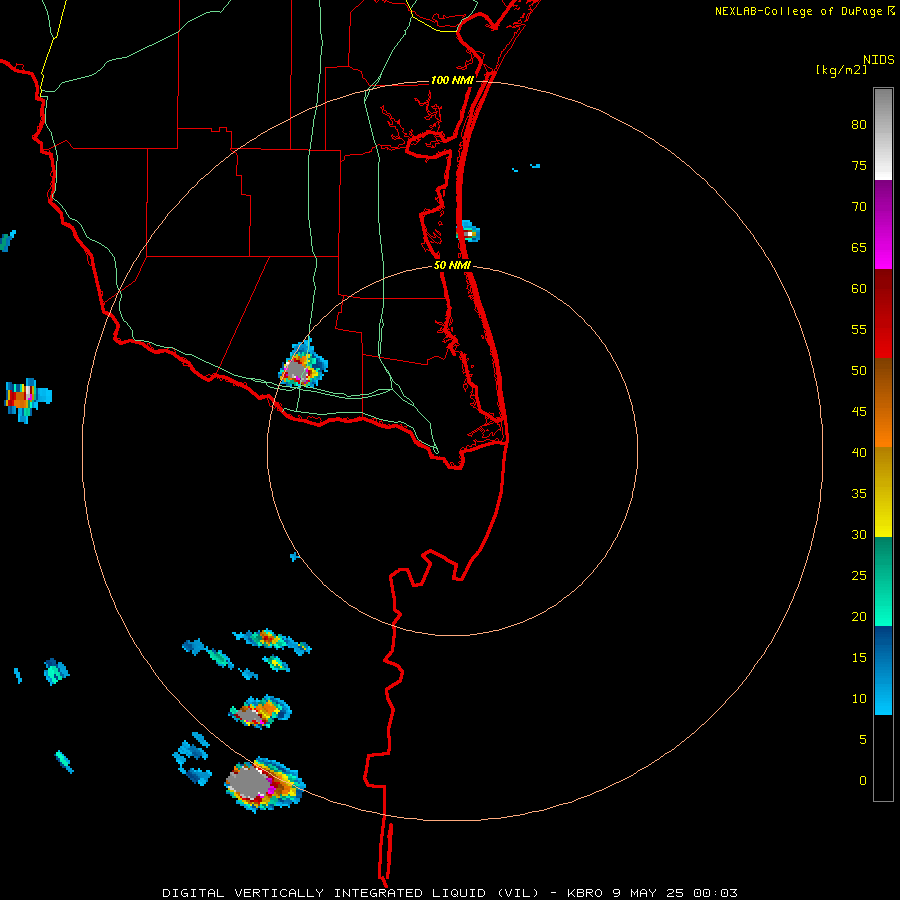This screenshot has height=900, width=900.
Task: Click the scale value 70
Action: point(859,207)
